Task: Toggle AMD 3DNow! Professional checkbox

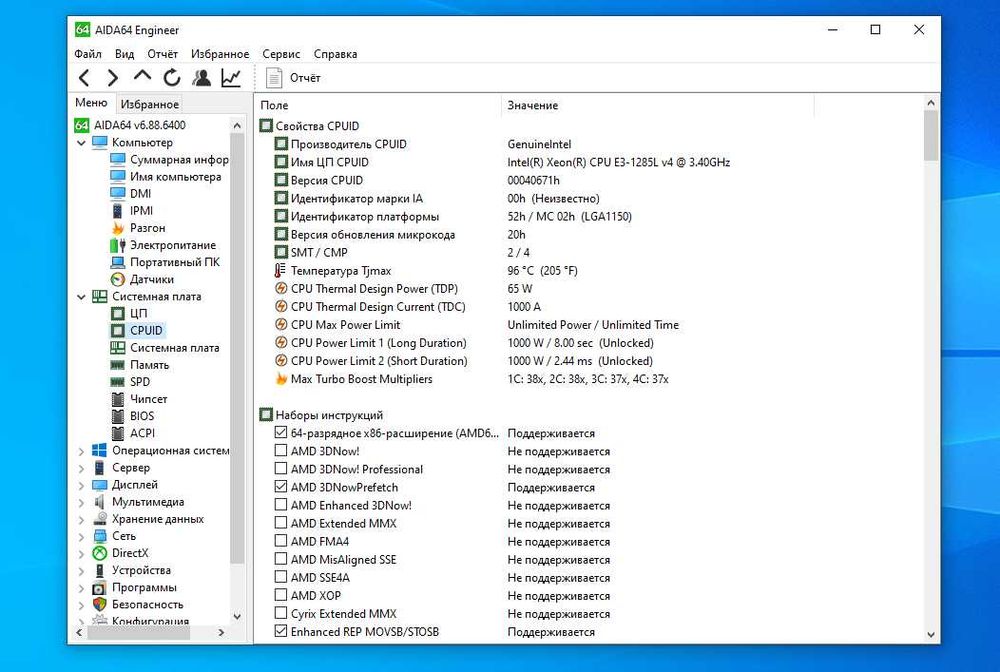Action: [x=281, y=468]
